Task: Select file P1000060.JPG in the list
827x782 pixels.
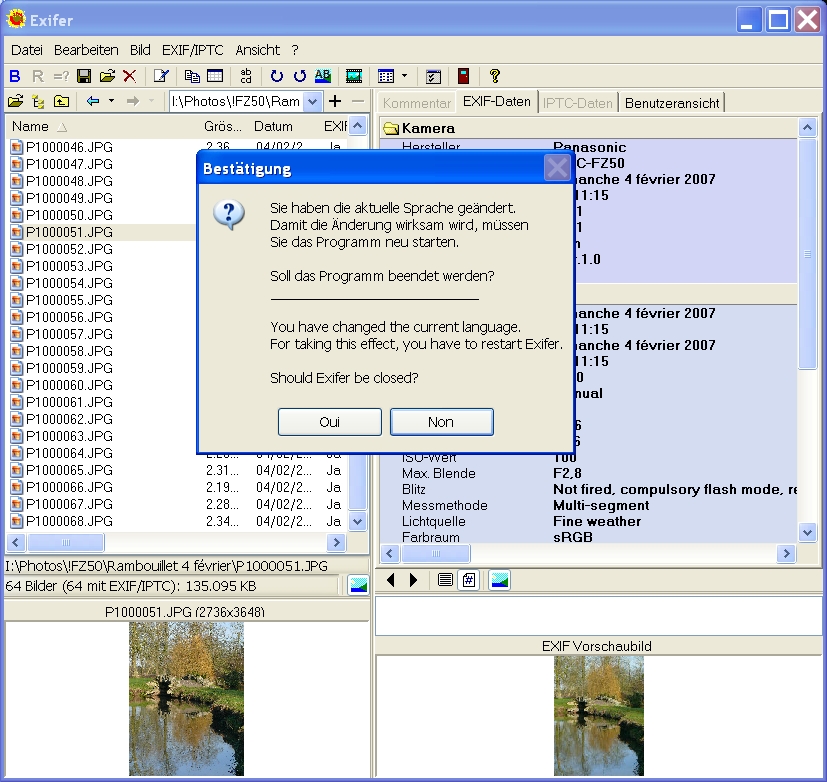Action: point(68,385)
